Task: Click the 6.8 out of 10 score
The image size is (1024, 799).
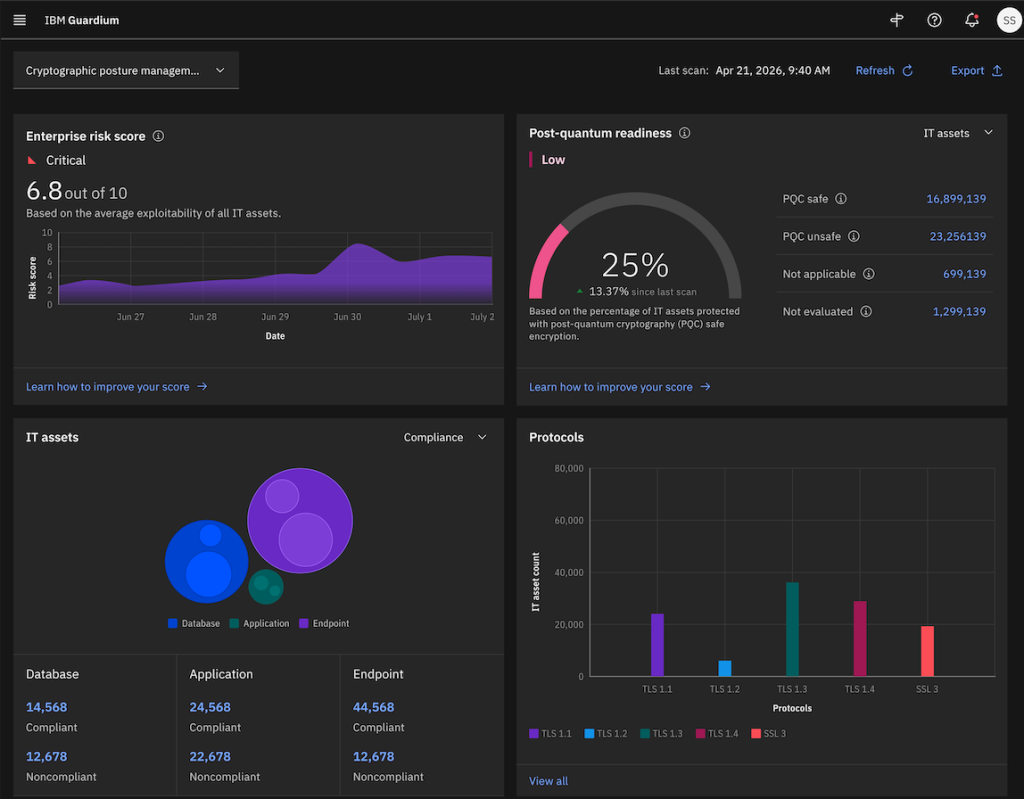Action: (x=76, y=191)
